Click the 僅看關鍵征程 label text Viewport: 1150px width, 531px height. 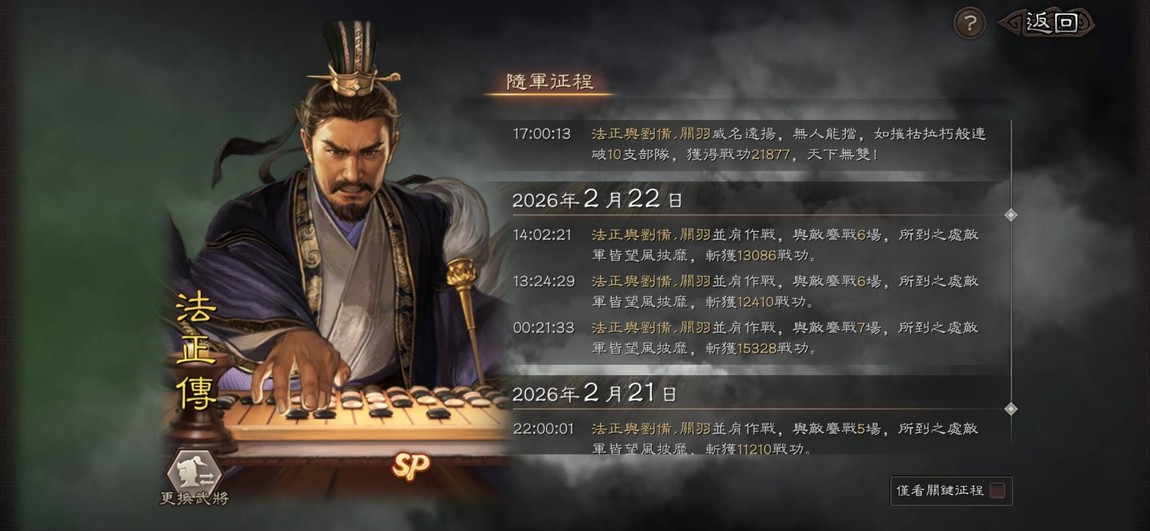click(940, 491)
